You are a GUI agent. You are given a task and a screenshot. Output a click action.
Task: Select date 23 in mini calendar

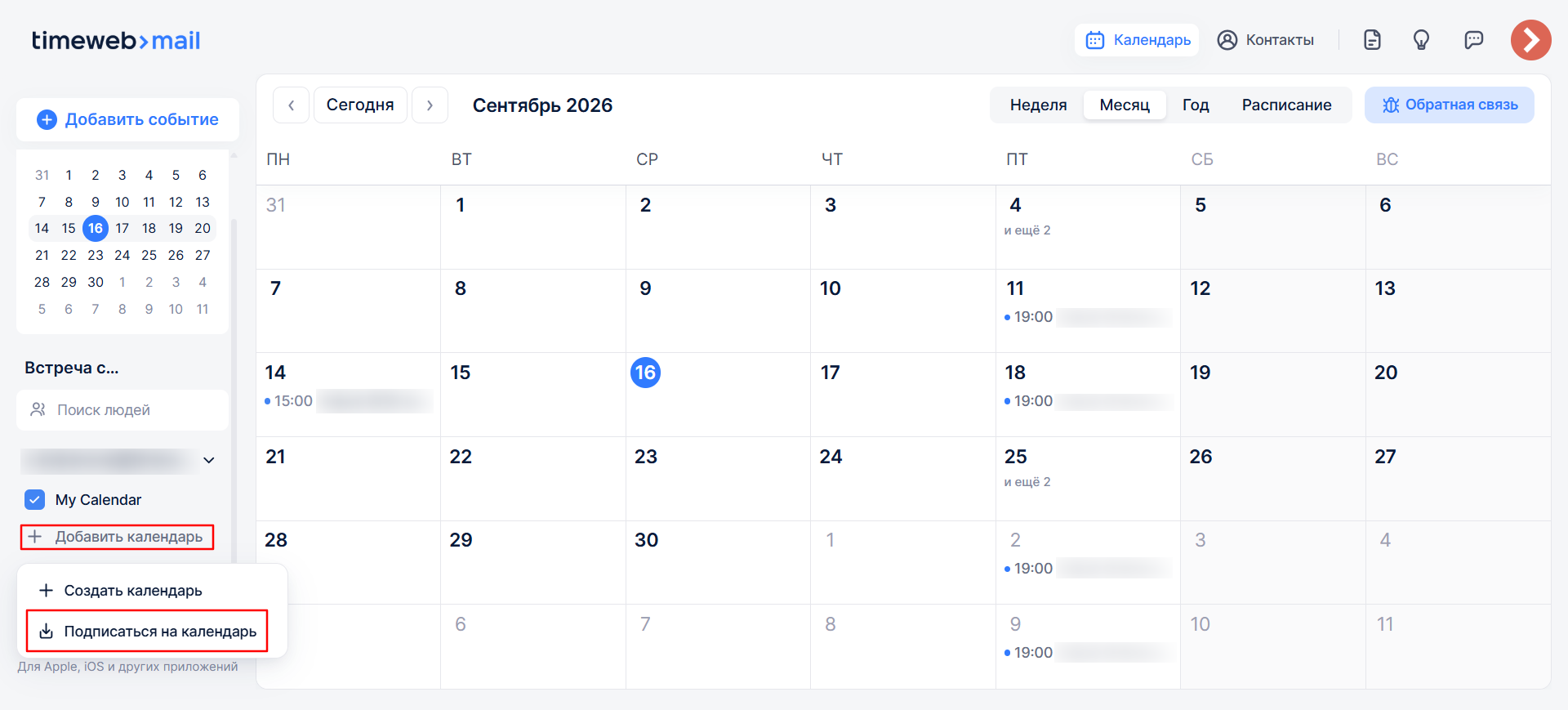pos(96,255)
